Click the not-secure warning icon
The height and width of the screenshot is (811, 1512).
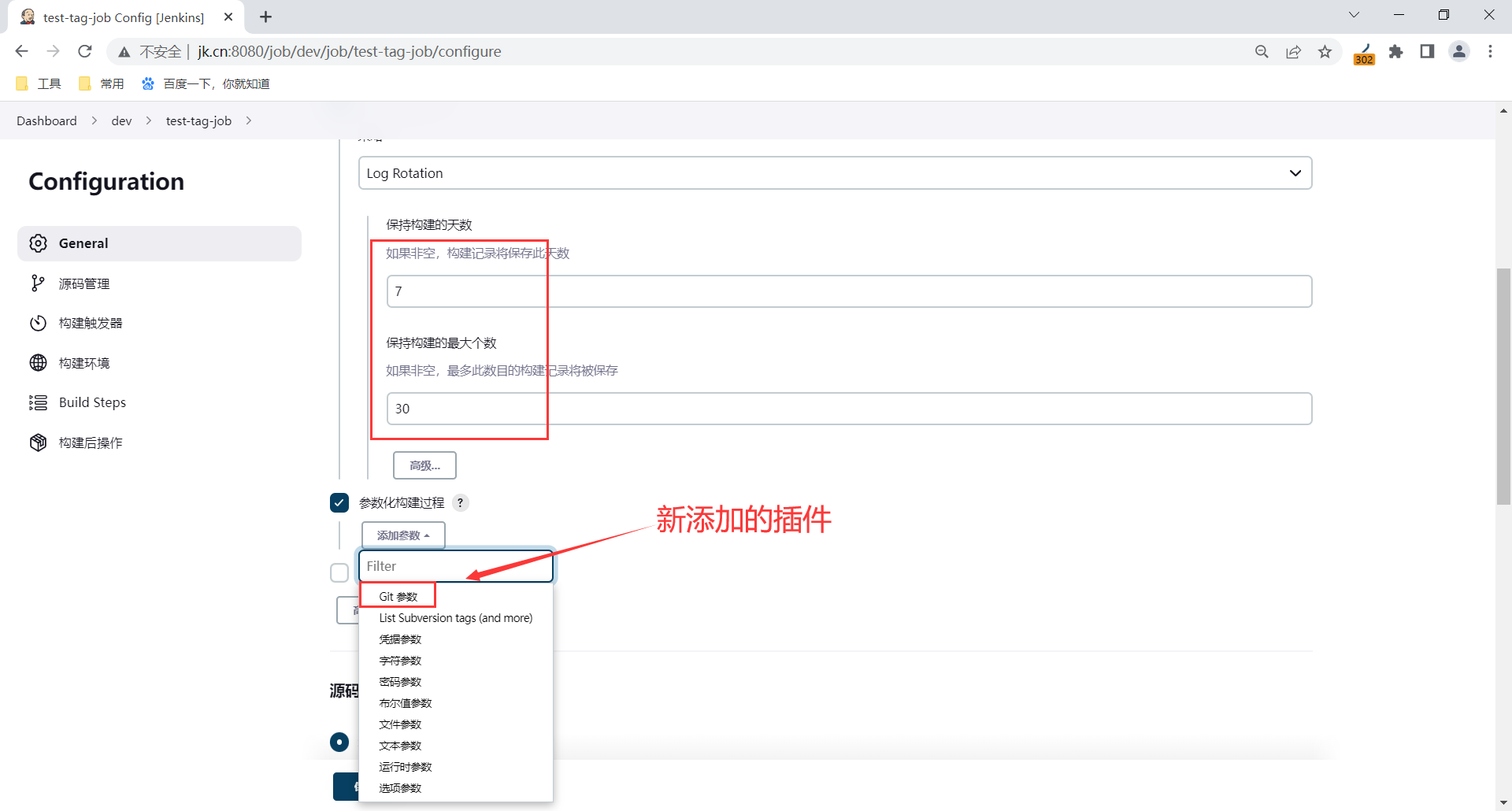point(124,52)
